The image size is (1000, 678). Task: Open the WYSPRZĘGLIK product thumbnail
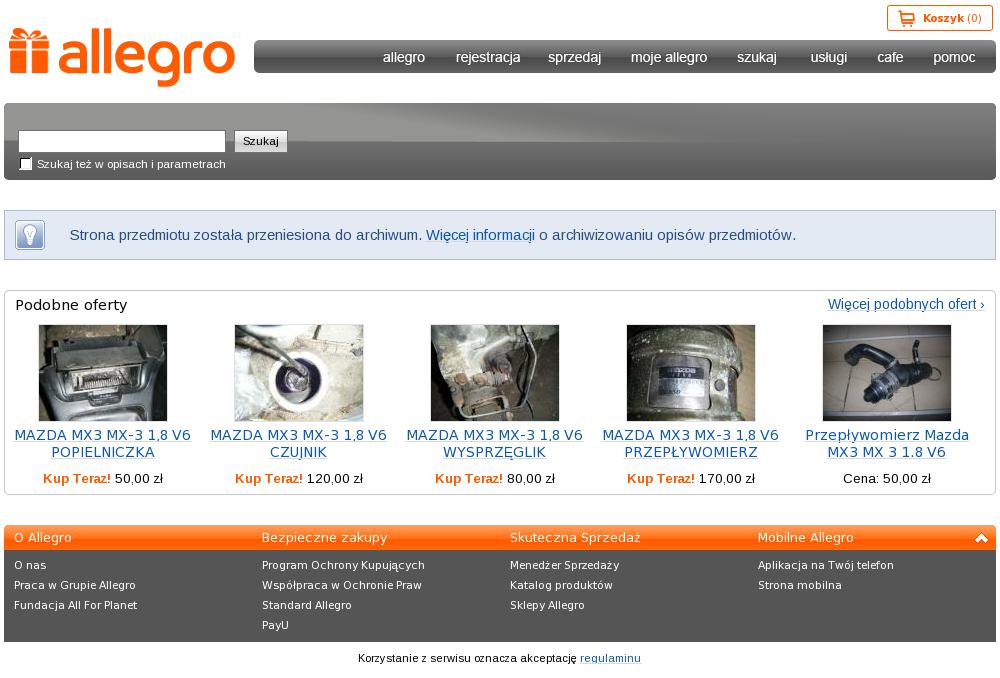[x=495, y=372]
